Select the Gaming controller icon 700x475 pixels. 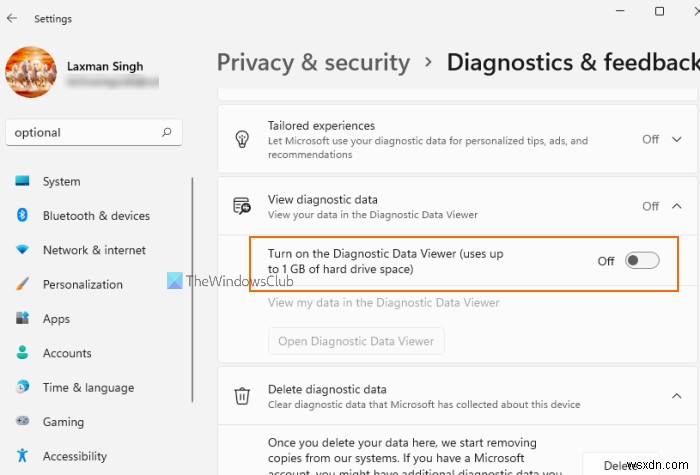tap(22, 422)
